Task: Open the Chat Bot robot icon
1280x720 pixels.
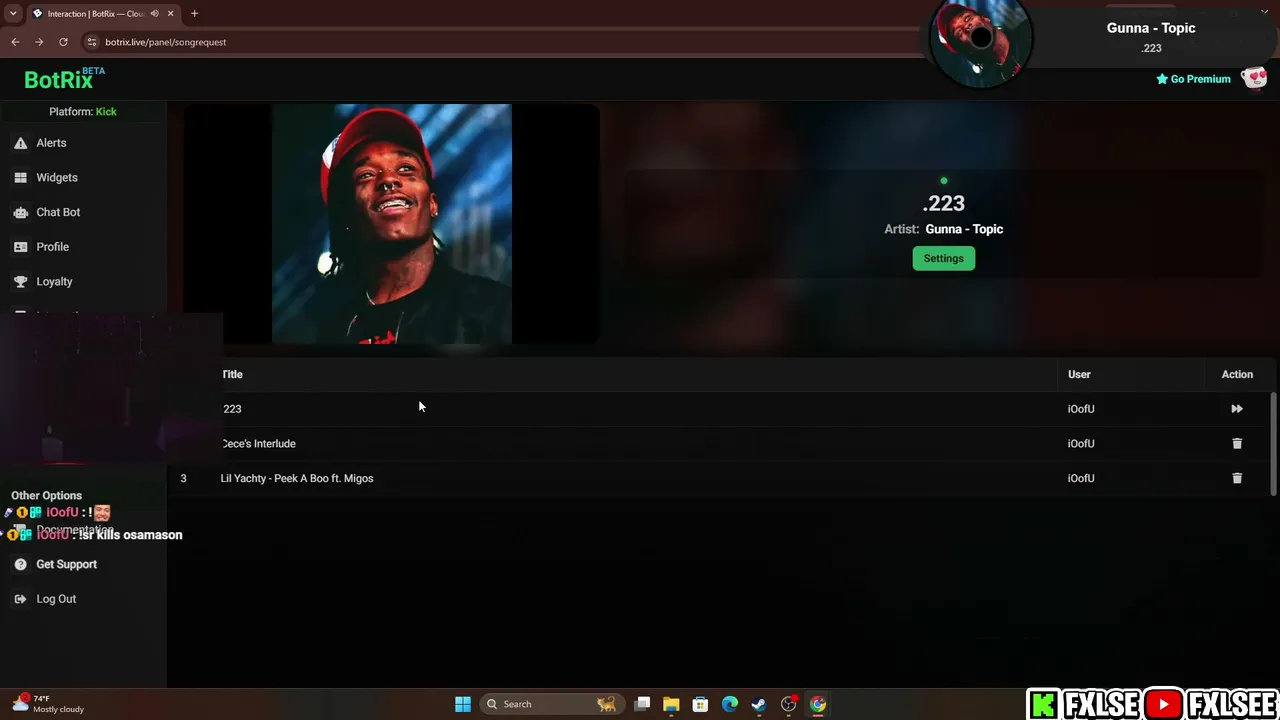Action: point(20,212)
